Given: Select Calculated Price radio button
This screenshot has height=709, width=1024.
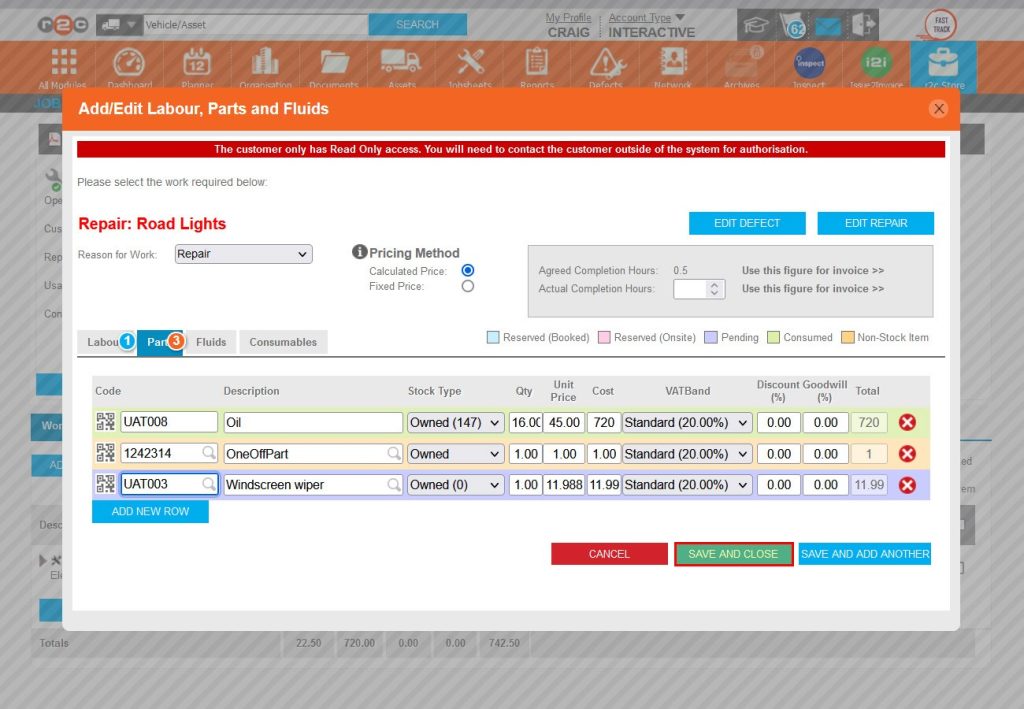Looking at the screenshot, I should [x=467, y=271].
